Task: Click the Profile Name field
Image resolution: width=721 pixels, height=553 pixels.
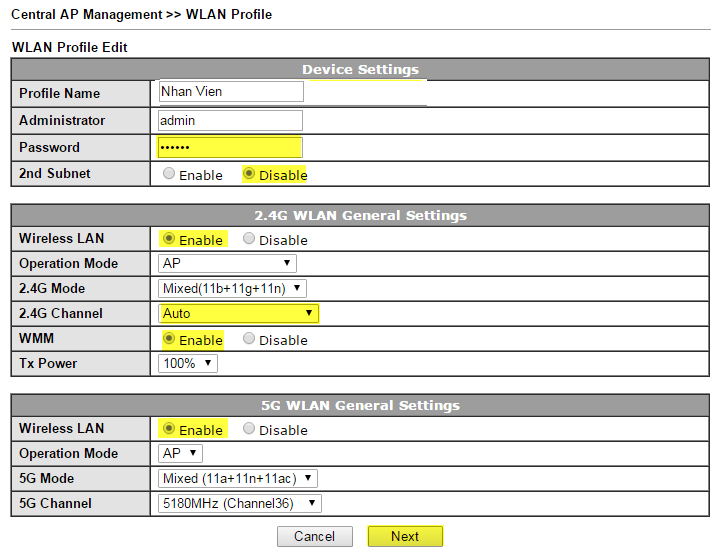Action: click(231, 91)
